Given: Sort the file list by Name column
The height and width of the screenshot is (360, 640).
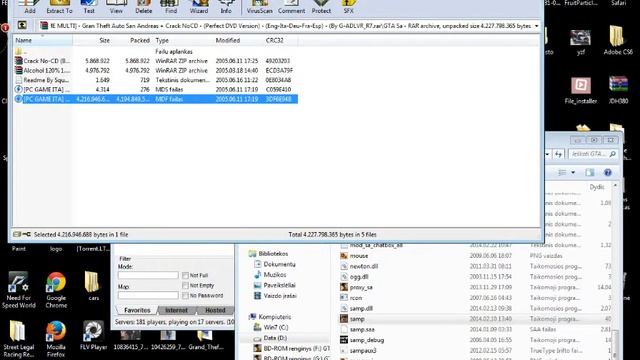Looking at the screenshot, I should point(43,40).
